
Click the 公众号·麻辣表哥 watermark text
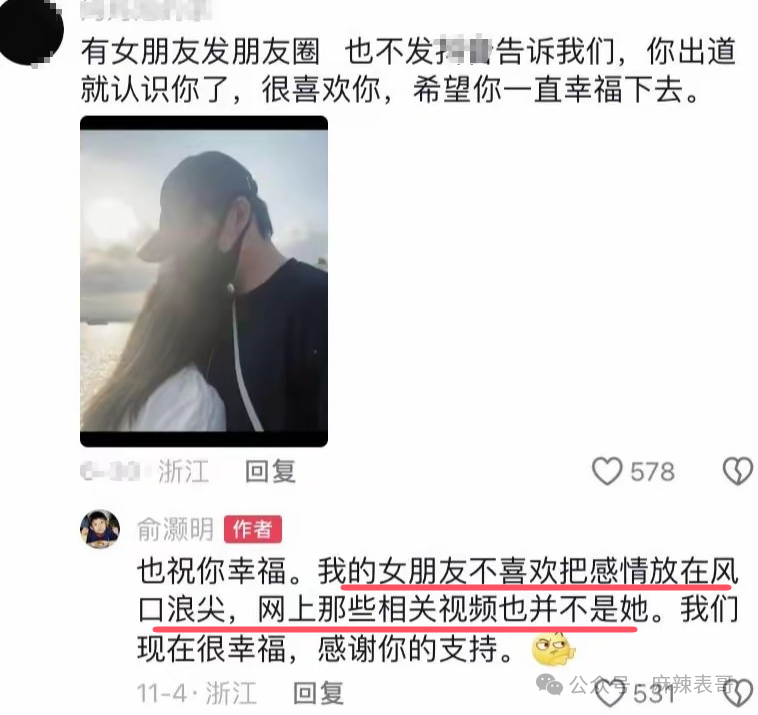651,684
